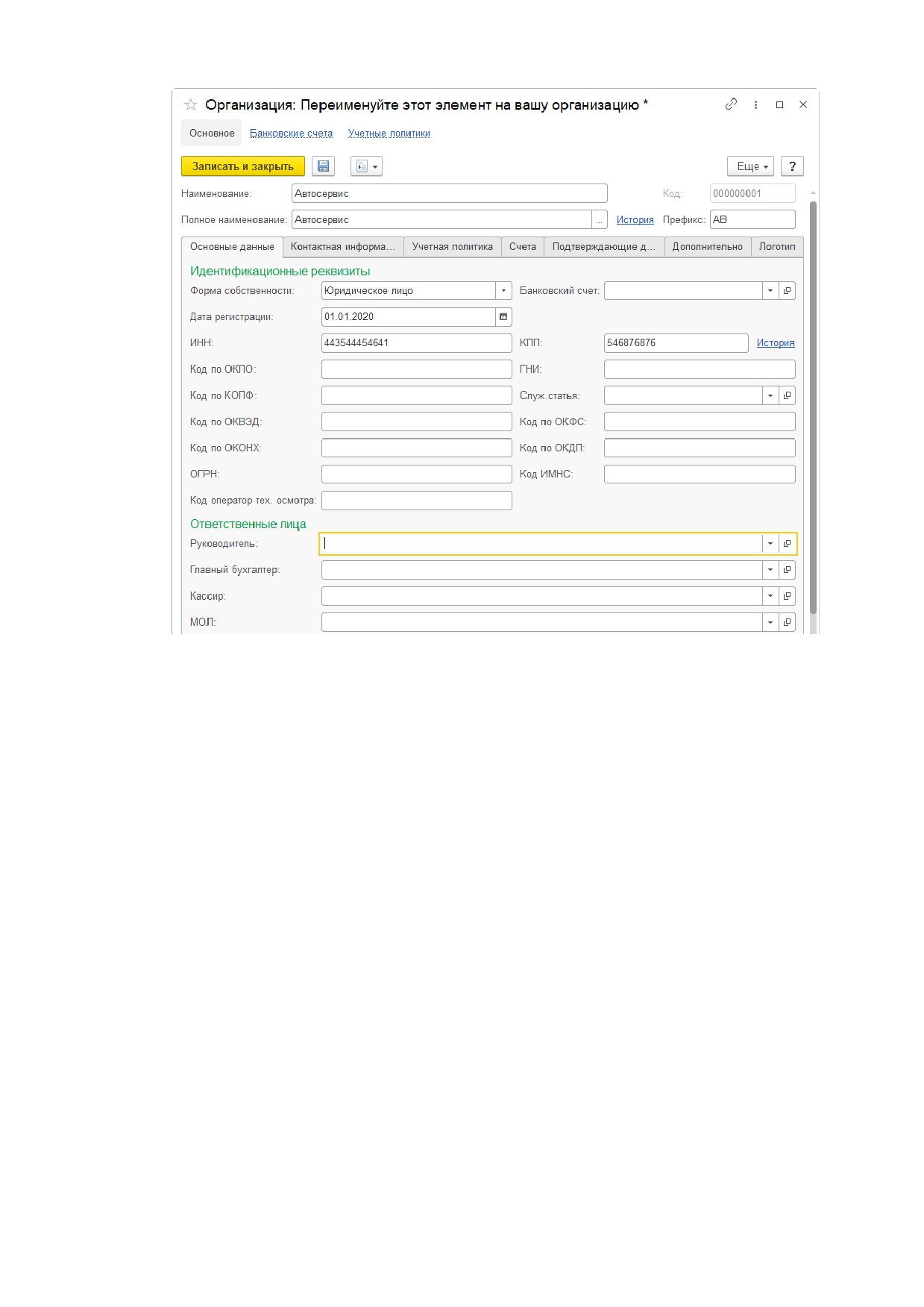The image size is (924, 1307).
Task: Switch to Основные данные tab
Action: pos(232,247)
